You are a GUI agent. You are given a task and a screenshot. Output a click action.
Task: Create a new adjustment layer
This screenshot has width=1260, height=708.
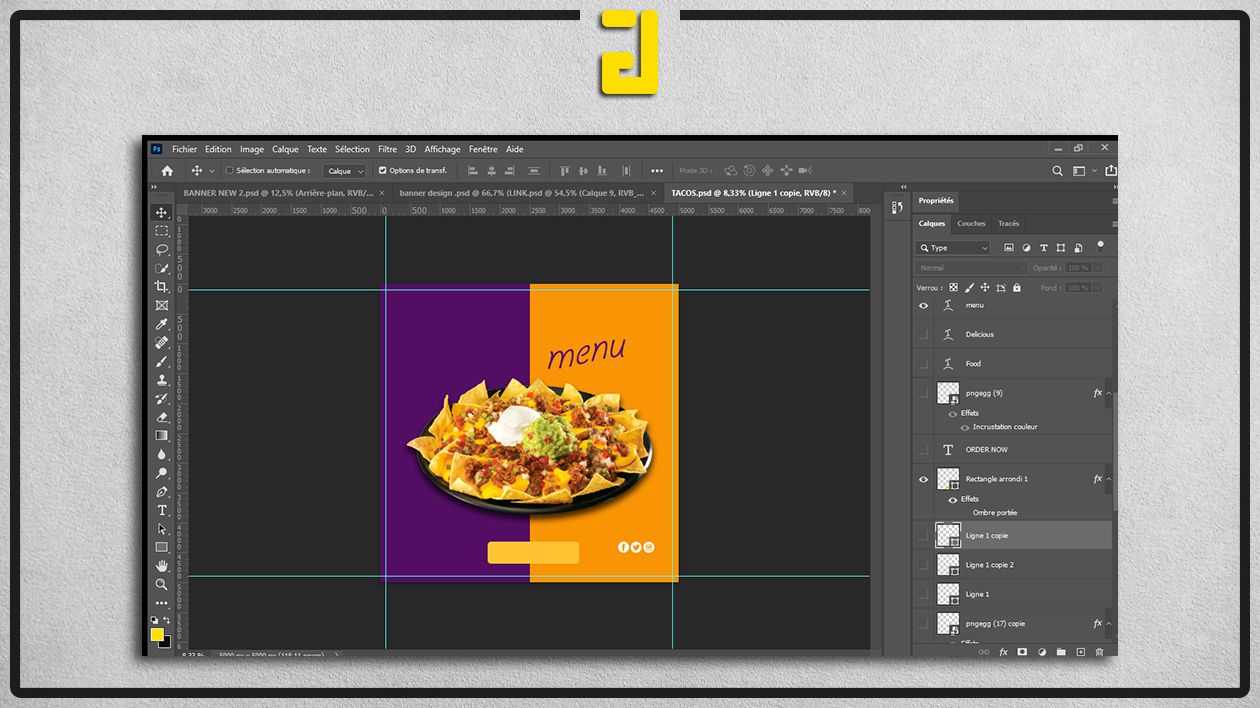[x=1042, y=652]
